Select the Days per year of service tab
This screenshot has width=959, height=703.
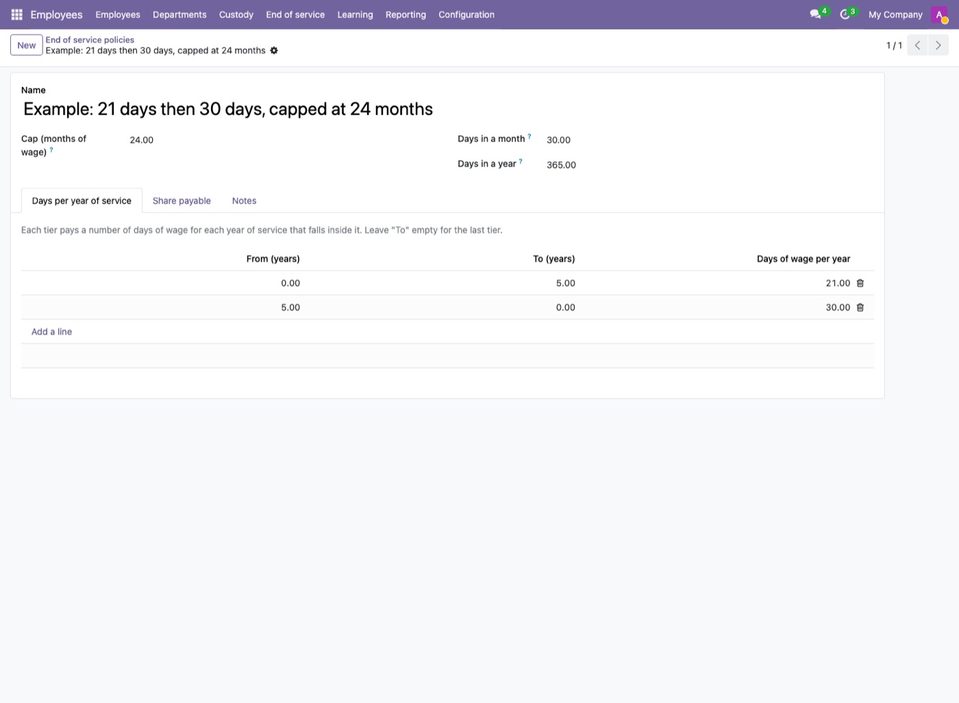pos(81,201)
